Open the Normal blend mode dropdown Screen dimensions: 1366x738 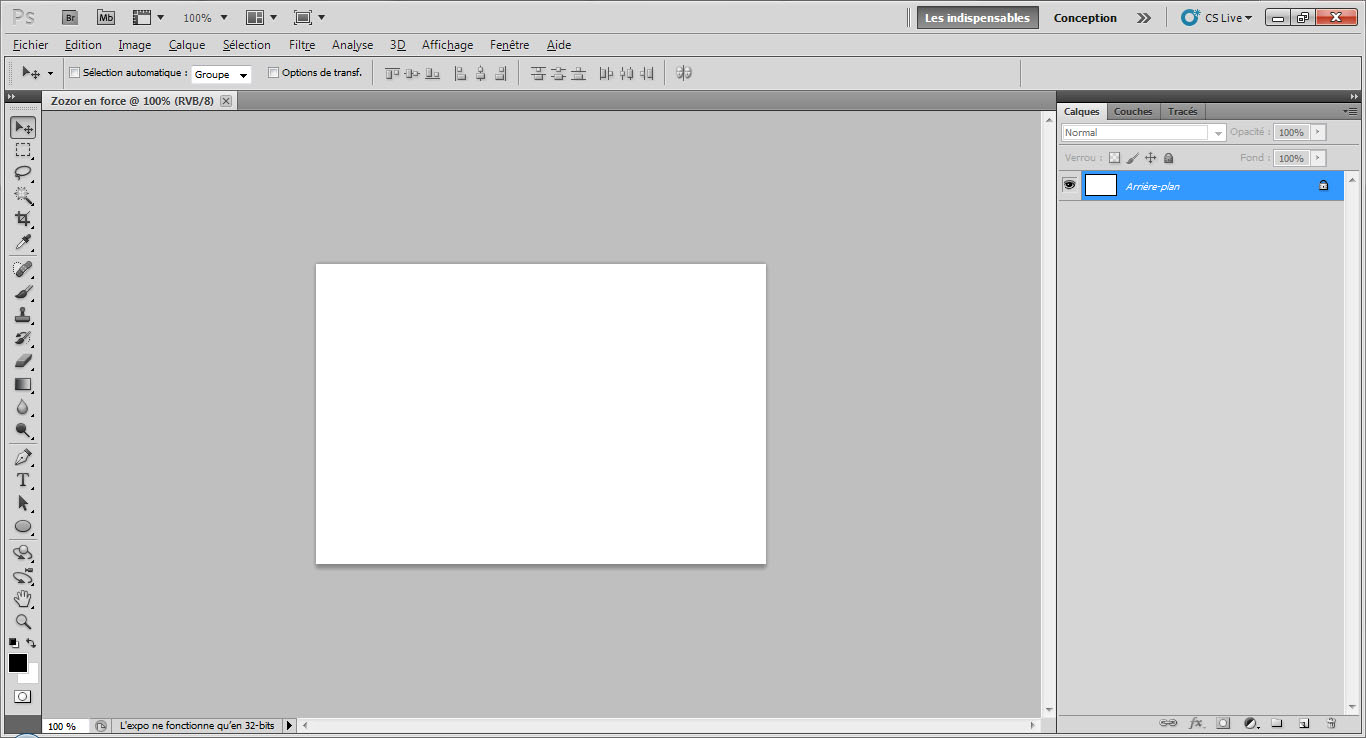[x=1143, y=132]
